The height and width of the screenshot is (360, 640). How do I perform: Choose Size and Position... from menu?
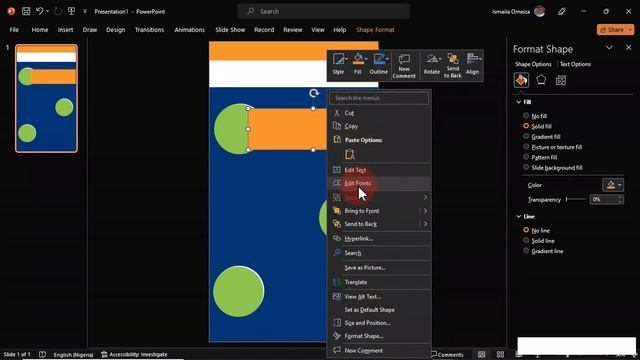[380, 323]
